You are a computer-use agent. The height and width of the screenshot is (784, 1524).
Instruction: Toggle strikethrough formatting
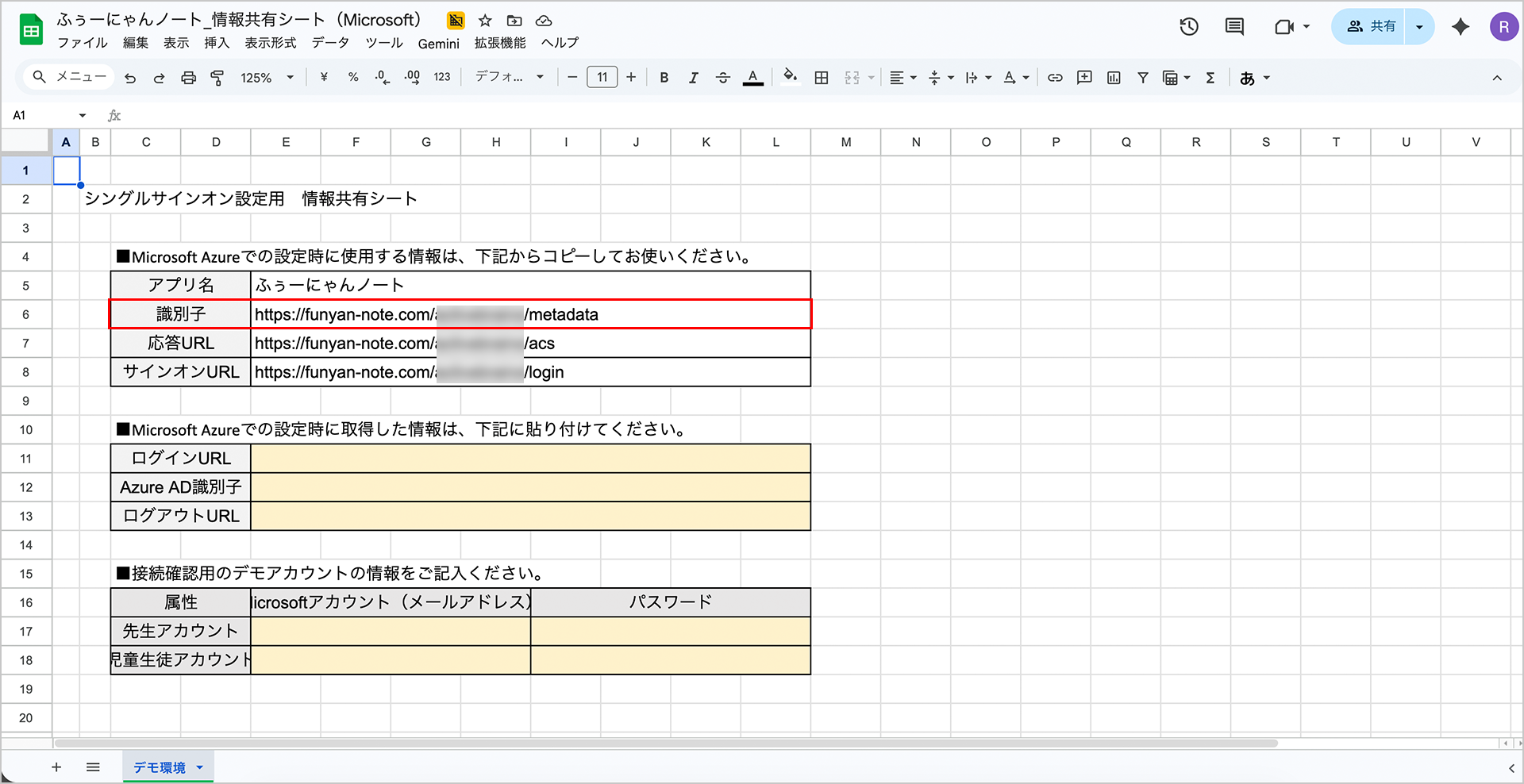tap(722, 78)
